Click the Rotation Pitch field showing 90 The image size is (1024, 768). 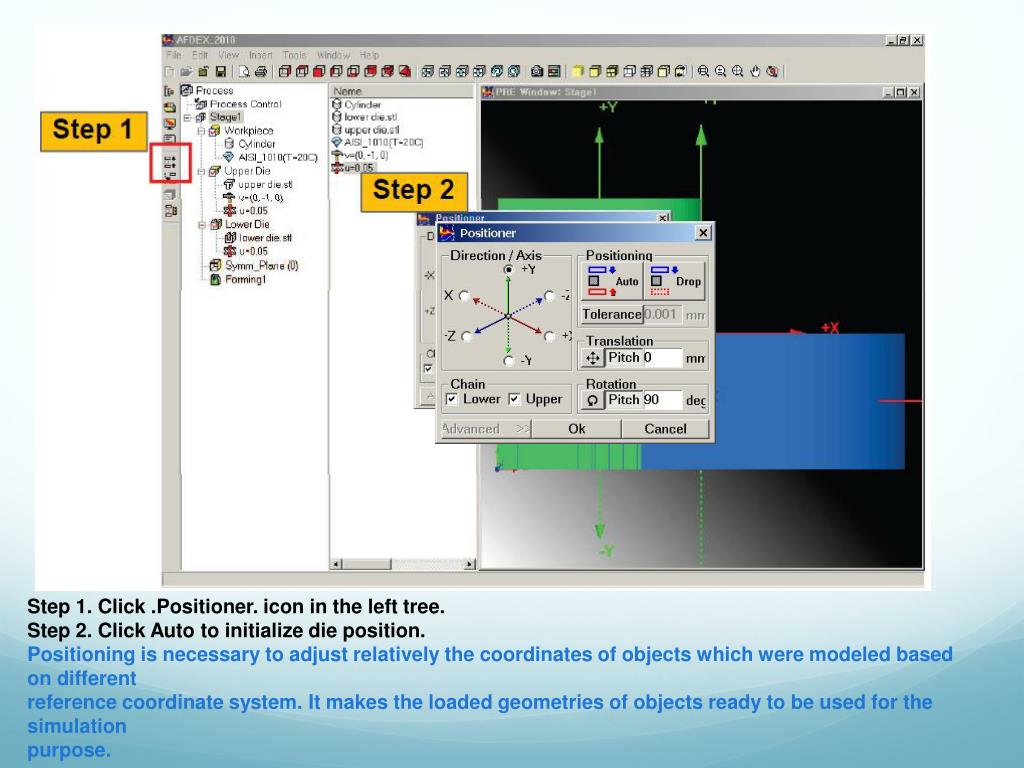[x=664, y=400]
